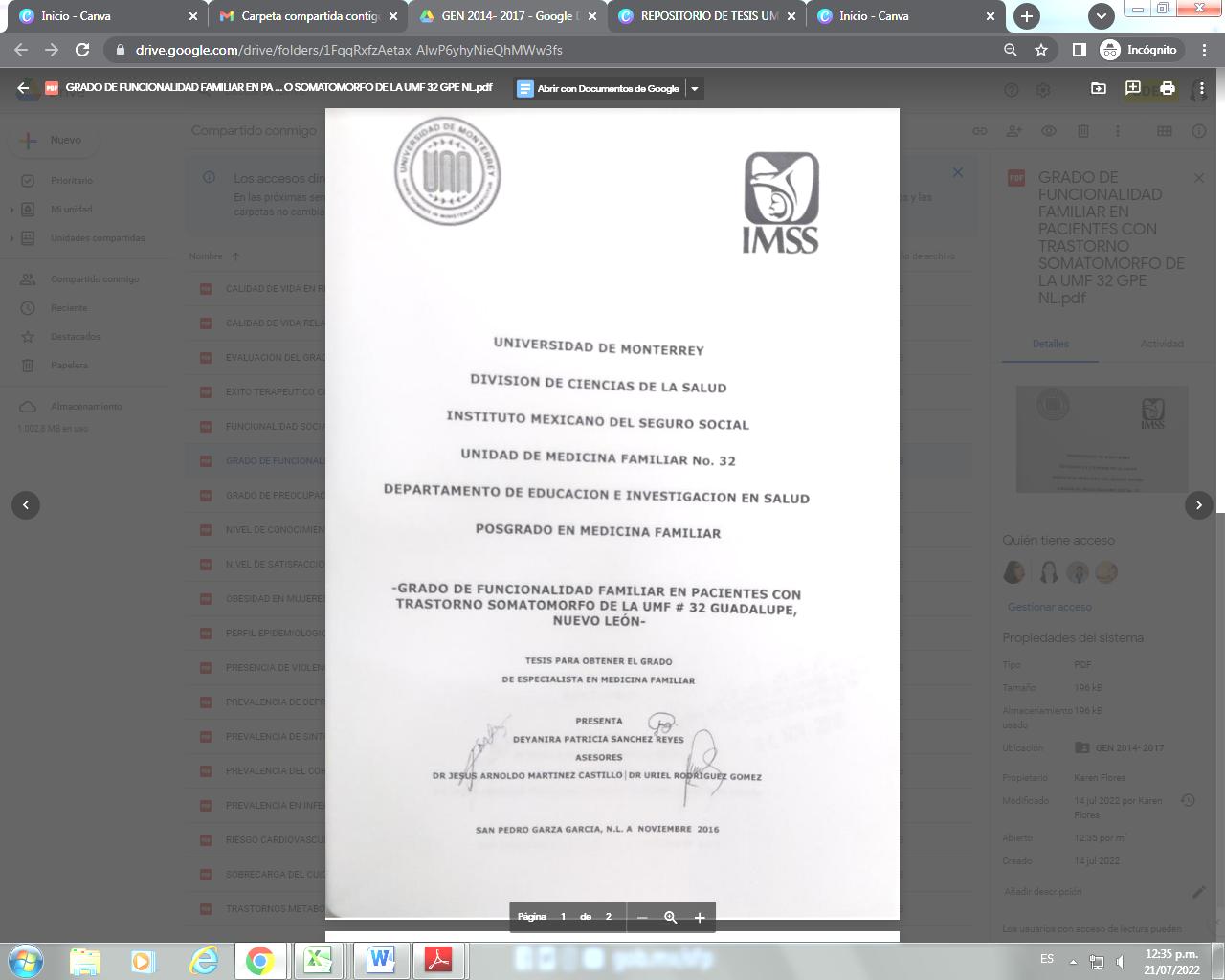Add file shortcut to My Drive
1225x980 pixels.
click(1098, 88)
